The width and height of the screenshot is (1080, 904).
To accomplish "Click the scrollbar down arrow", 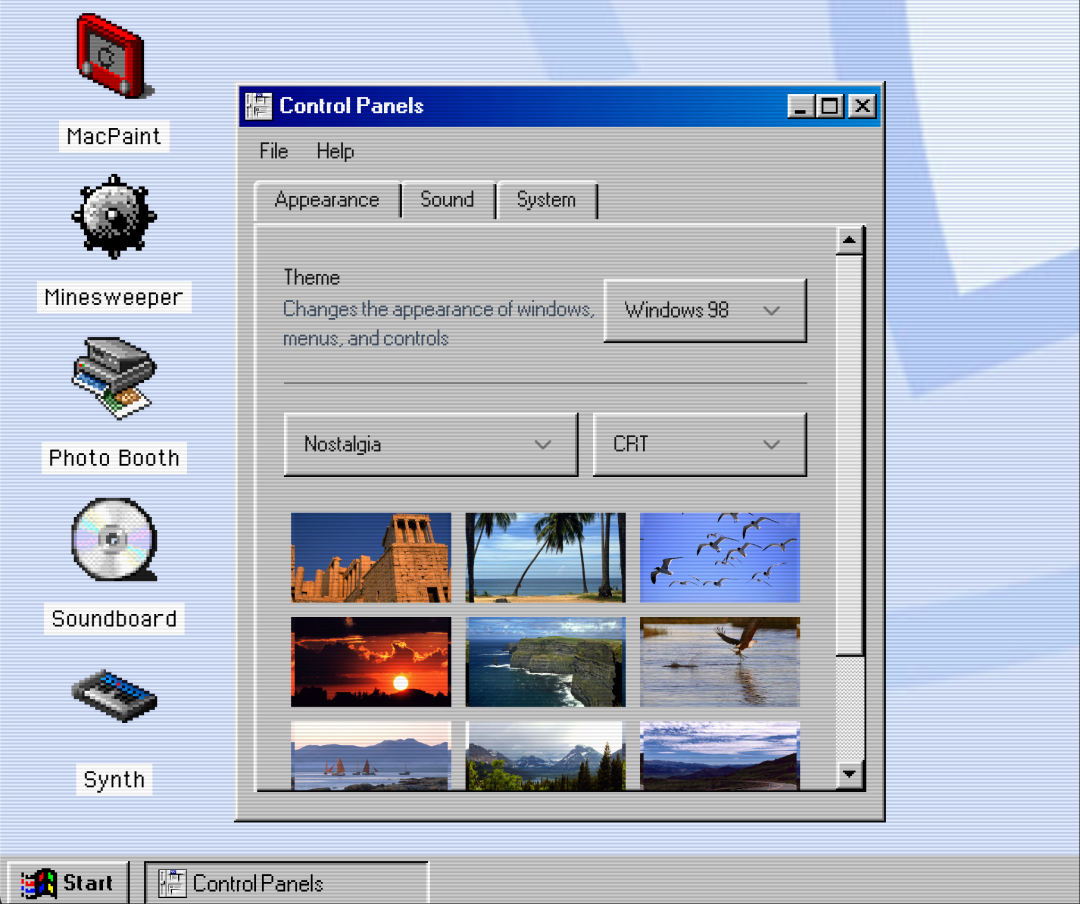I will 849,774.
